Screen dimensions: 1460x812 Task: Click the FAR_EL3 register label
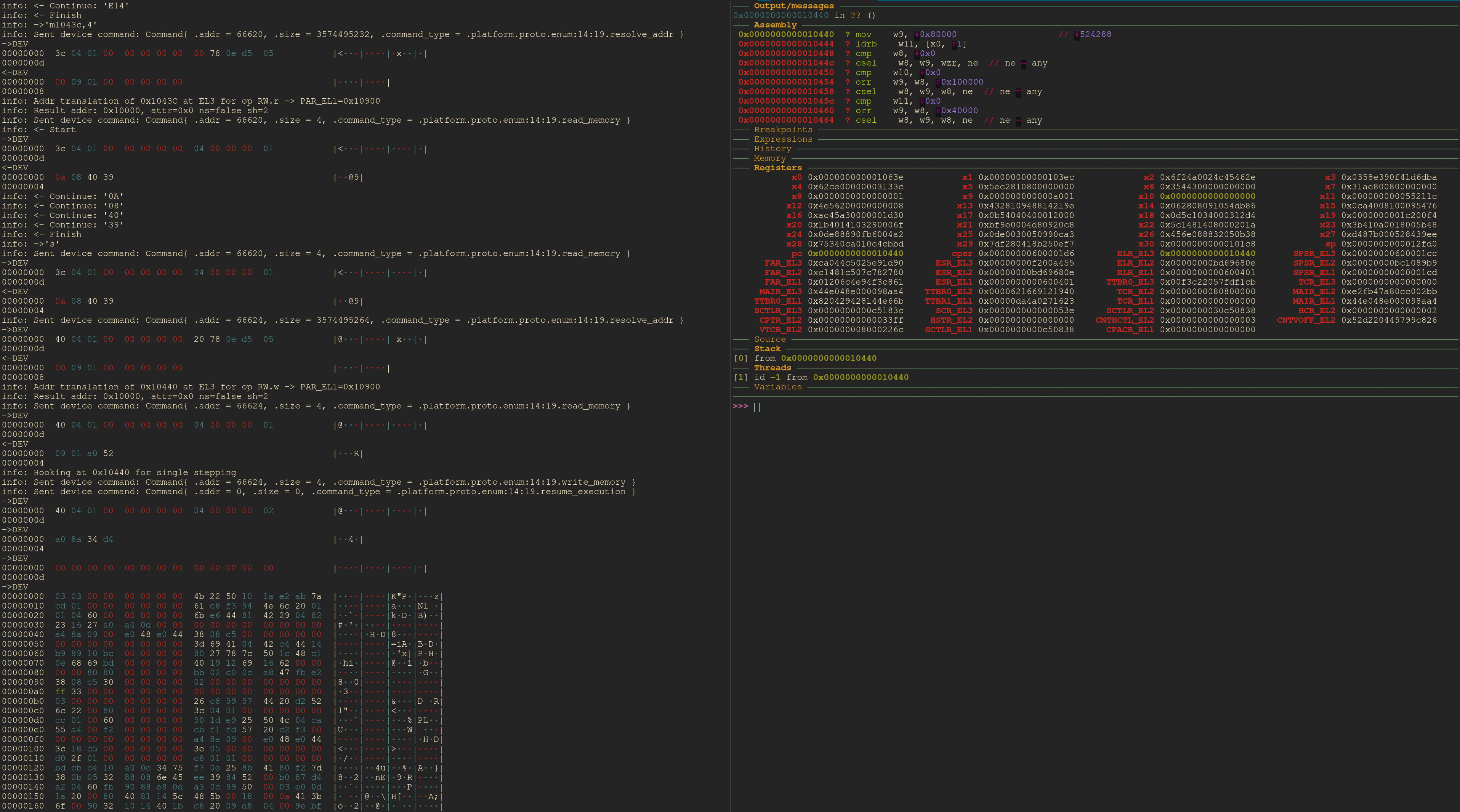point(783,263)
